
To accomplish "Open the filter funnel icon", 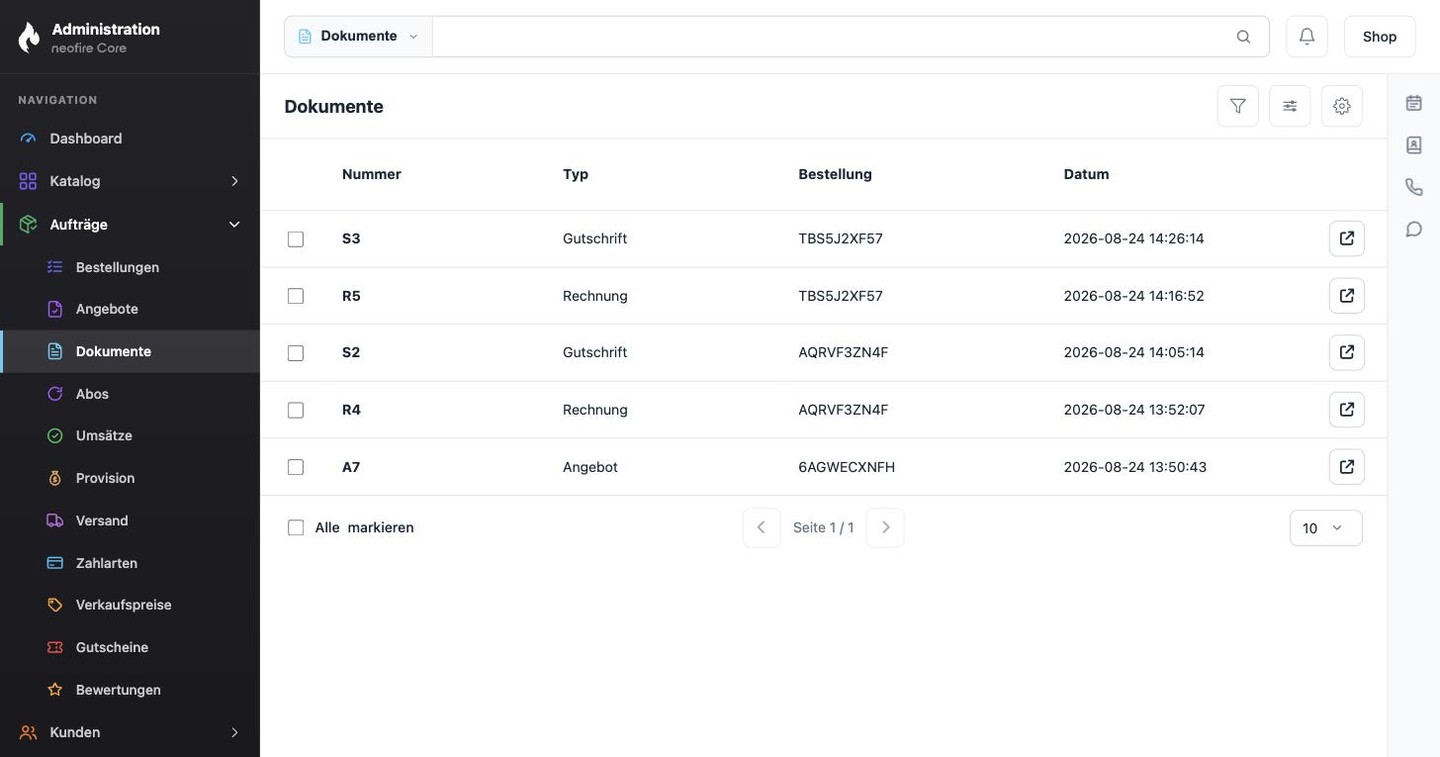I will click(x=1238, y=106).
